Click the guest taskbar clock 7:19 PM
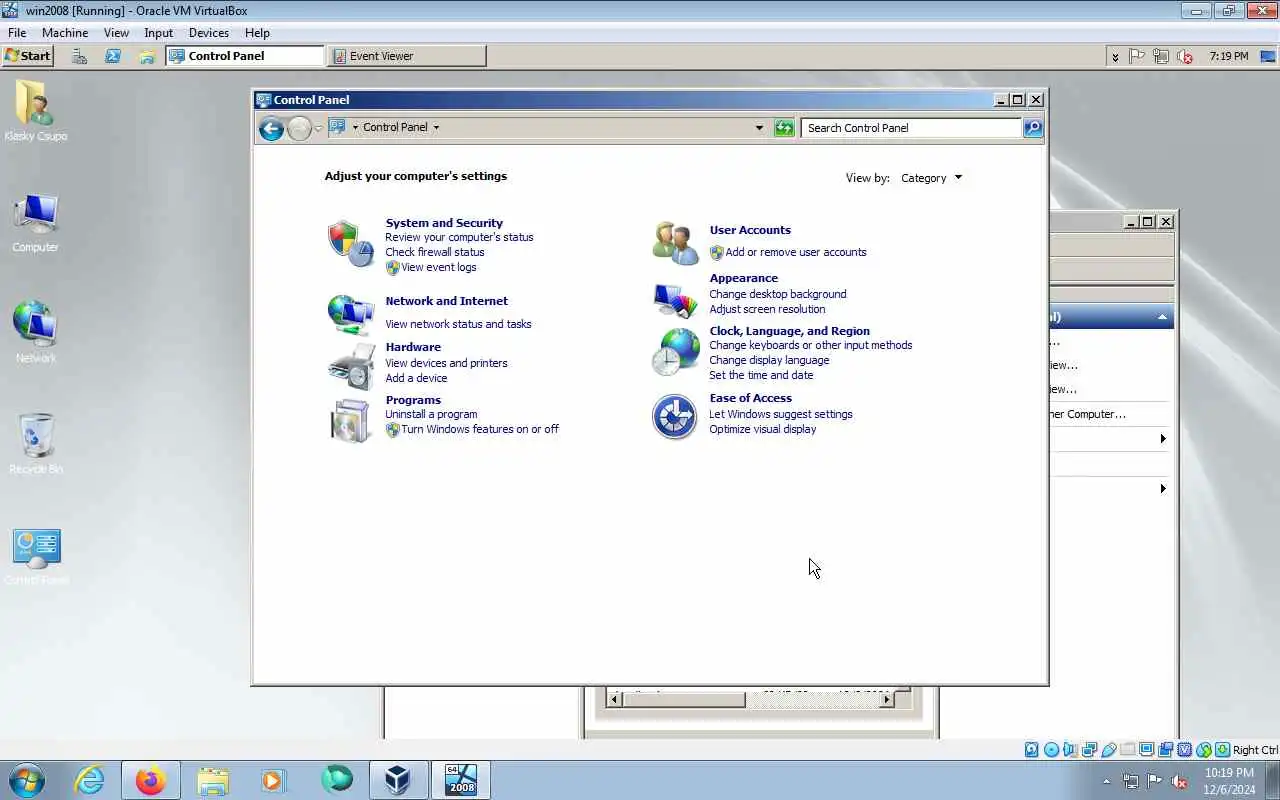Screen dimensions: 1280x800 click(x=1229, y=57)
